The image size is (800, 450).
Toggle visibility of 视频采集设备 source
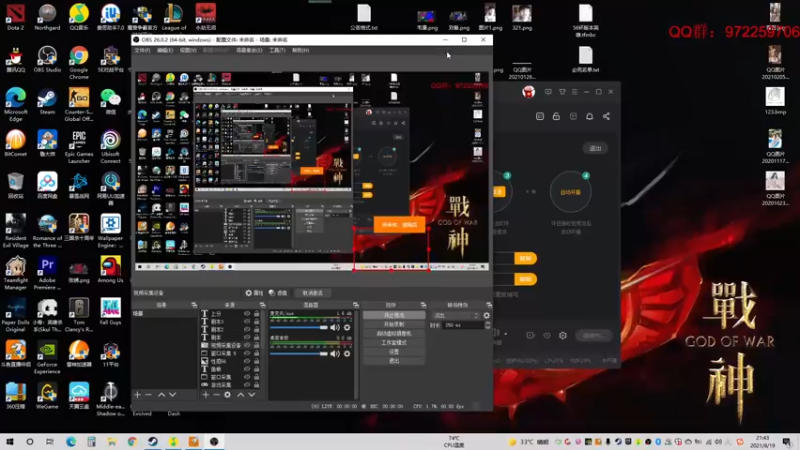(x=247, y=345)
